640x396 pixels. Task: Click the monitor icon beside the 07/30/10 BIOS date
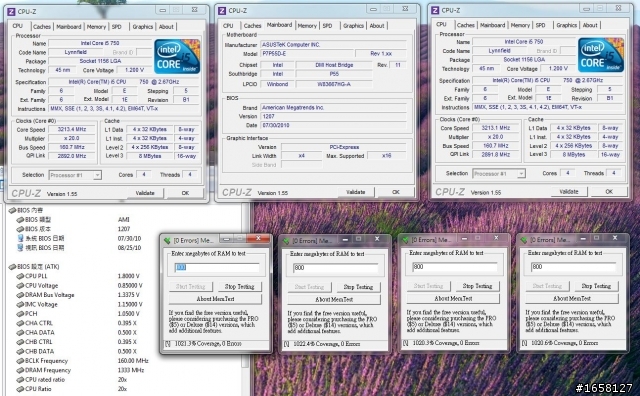20,238
